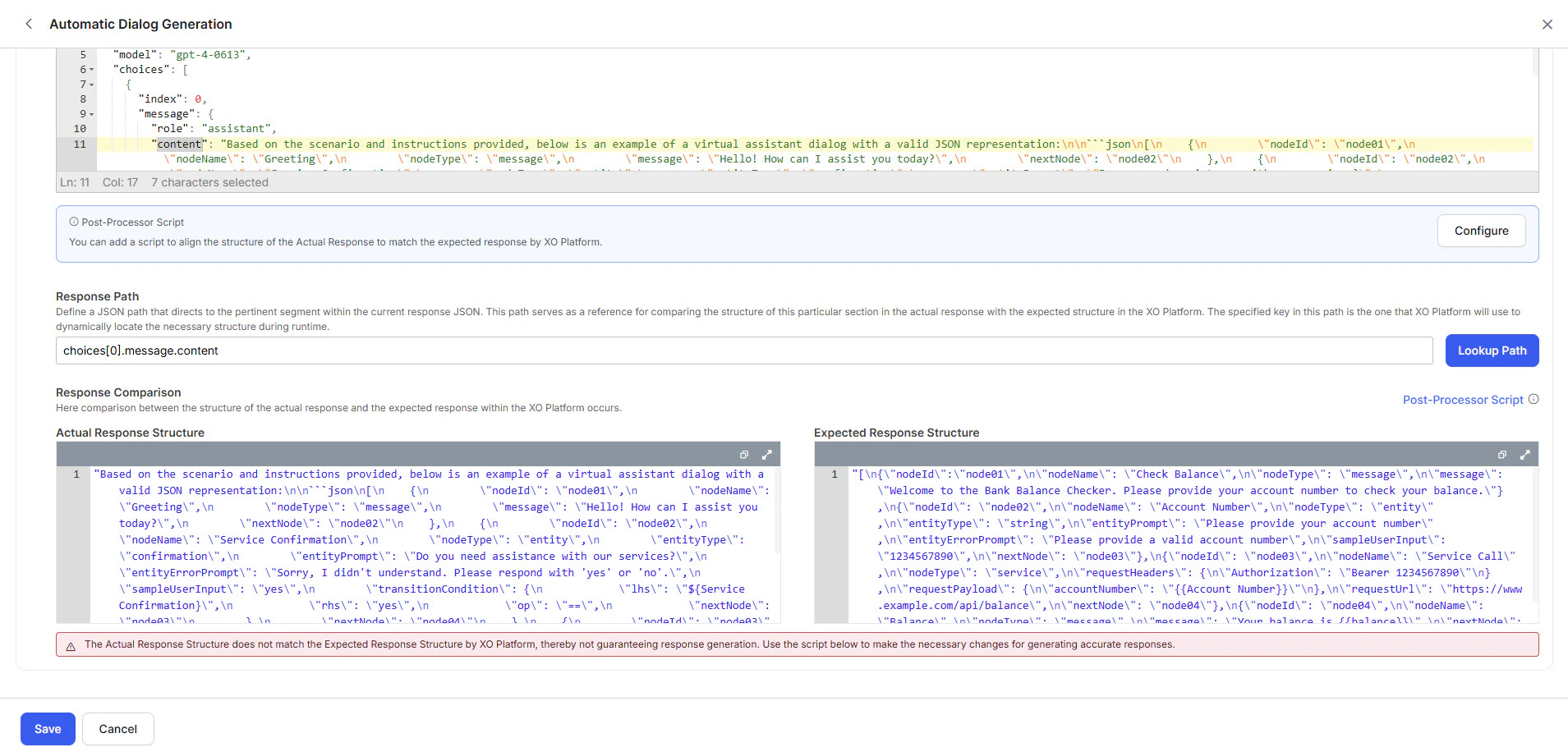Click the Actual Response Structure label

point(130,433)
